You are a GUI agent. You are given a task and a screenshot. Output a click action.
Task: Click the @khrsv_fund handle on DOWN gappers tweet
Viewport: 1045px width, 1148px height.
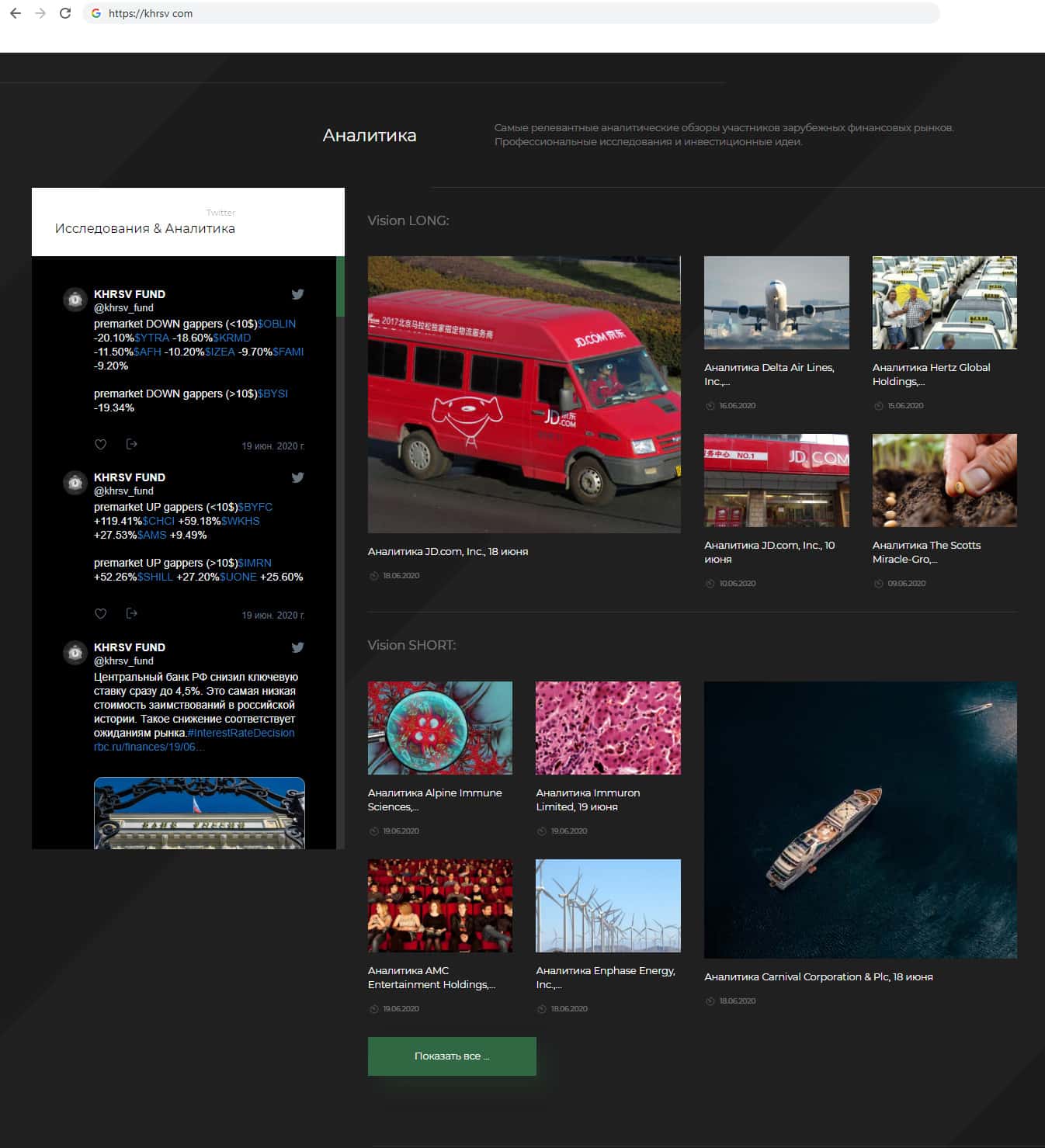click(x=123, y=308)
